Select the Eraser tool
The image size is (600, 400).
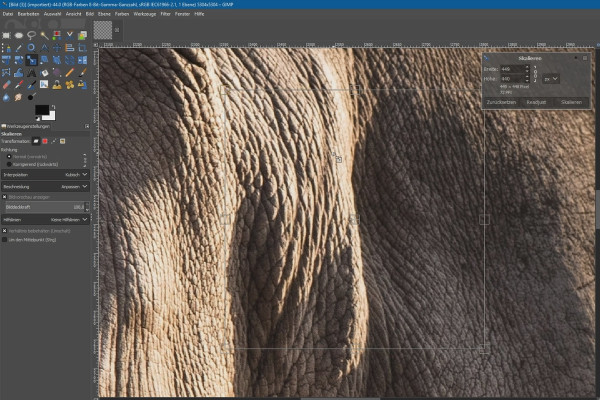(x=6, y=85)
